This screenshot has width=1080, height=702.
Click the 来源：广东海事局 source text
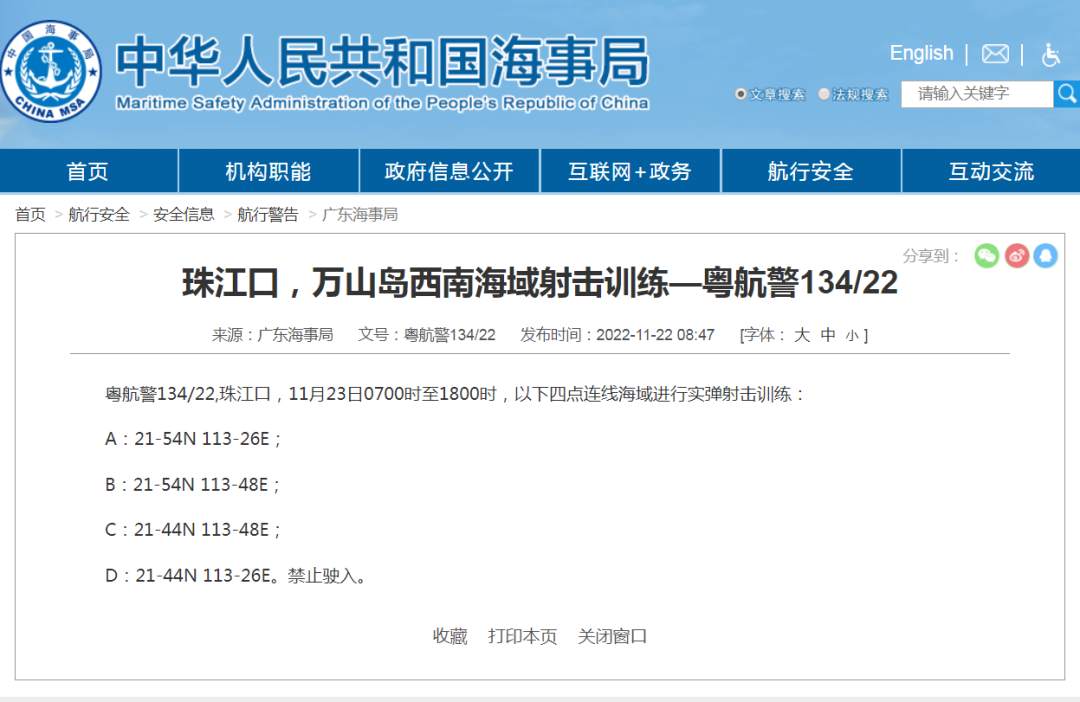pos(273,335)
